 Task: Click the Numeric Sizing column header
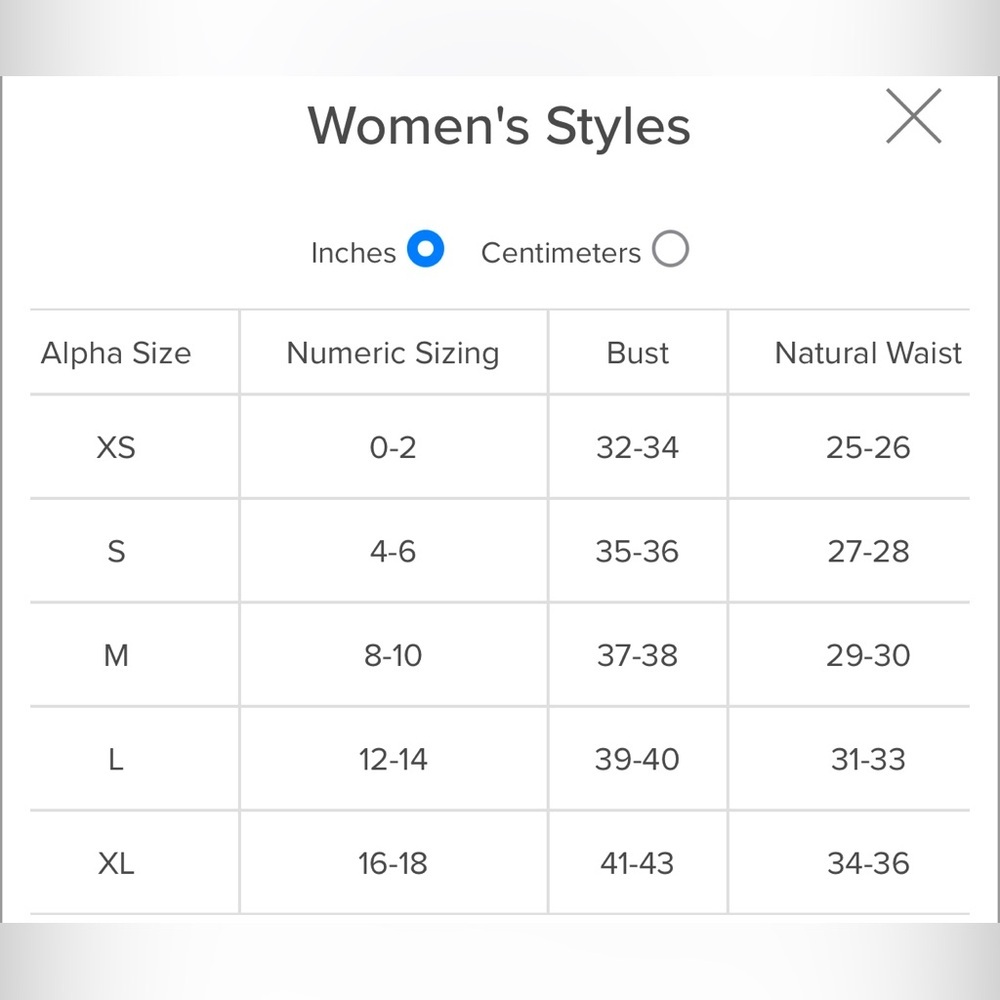coord(393,353)
